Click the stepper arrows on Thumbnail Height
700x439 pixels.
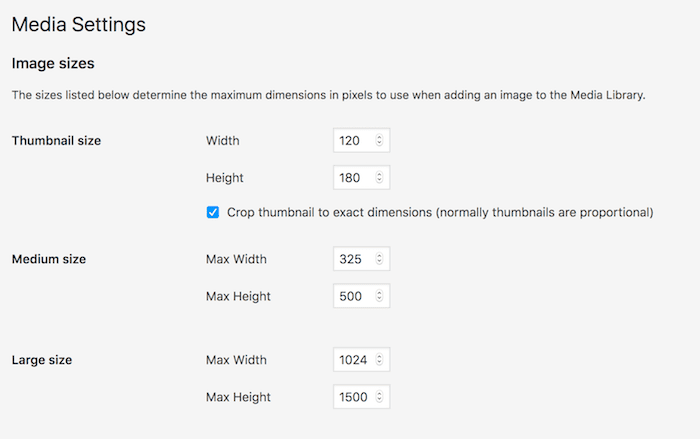(x=379, y=178)
